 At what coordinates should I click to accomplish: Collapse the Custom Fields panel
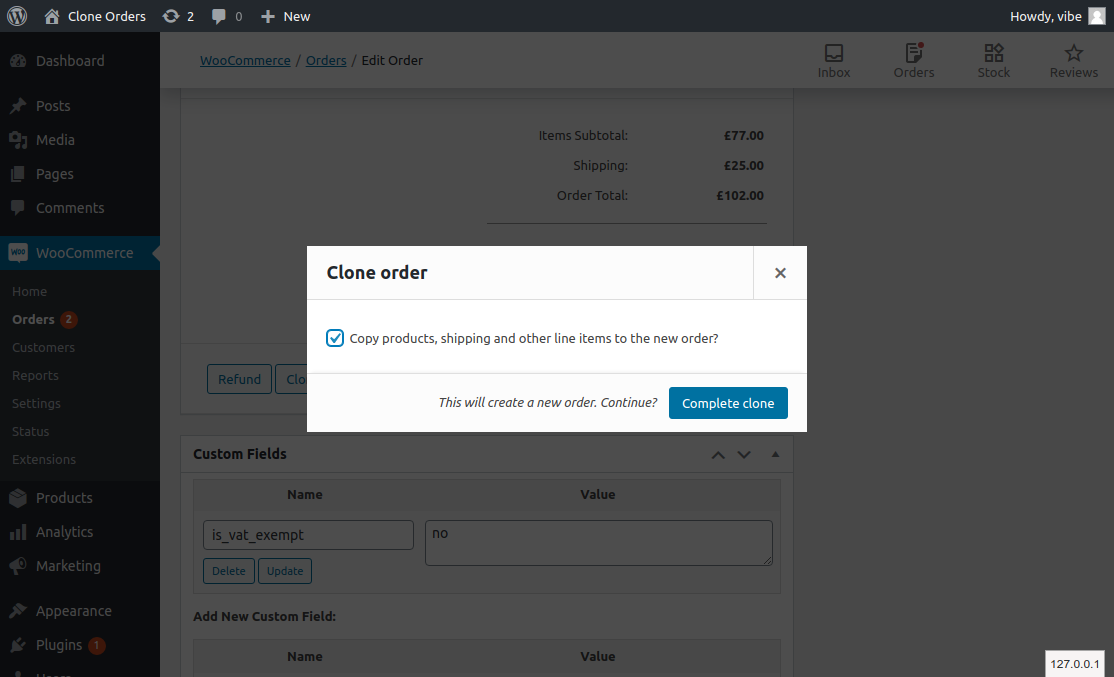pyautogui.click(x=775, y=454)
